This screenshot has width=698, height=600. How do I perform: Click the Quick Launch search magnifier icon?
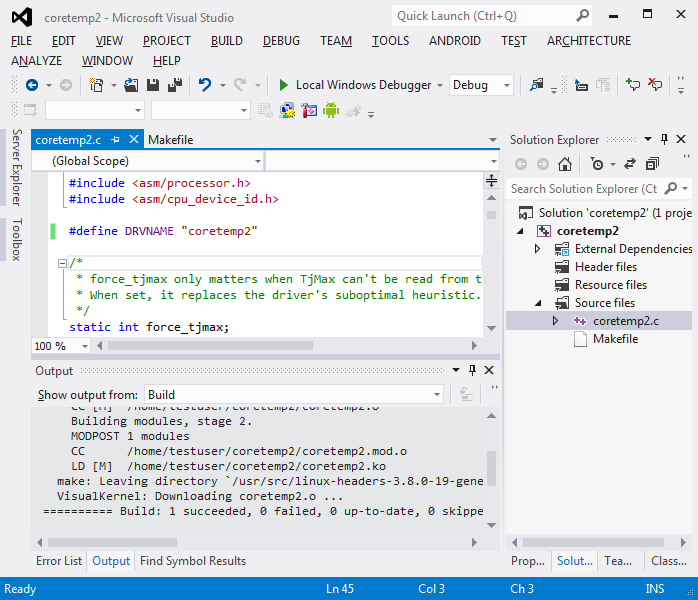coord(582,16)
